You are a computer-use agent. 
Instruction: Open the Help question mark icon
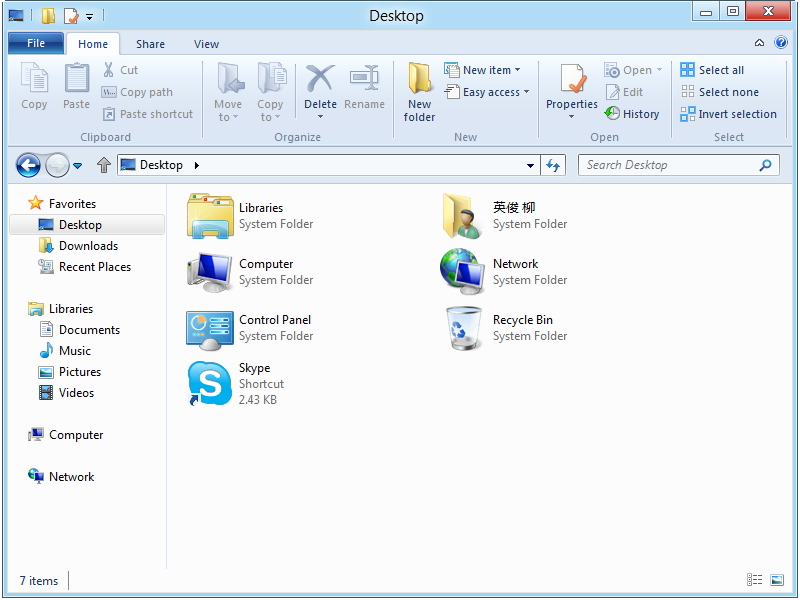pyautogui.click(x=781, y=42)
